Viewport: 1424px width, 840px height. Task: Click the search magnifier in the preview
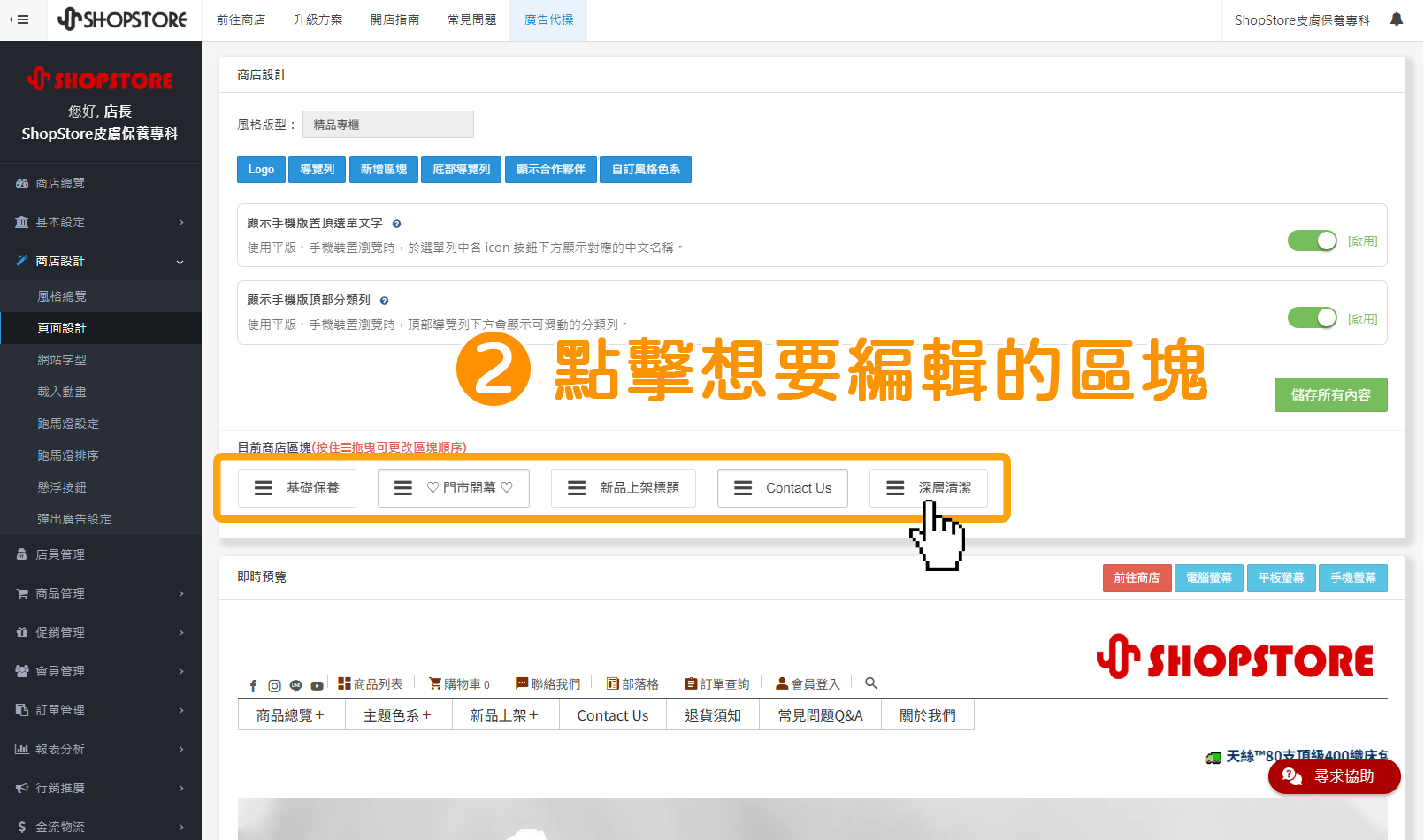click(x=871, y=683)
